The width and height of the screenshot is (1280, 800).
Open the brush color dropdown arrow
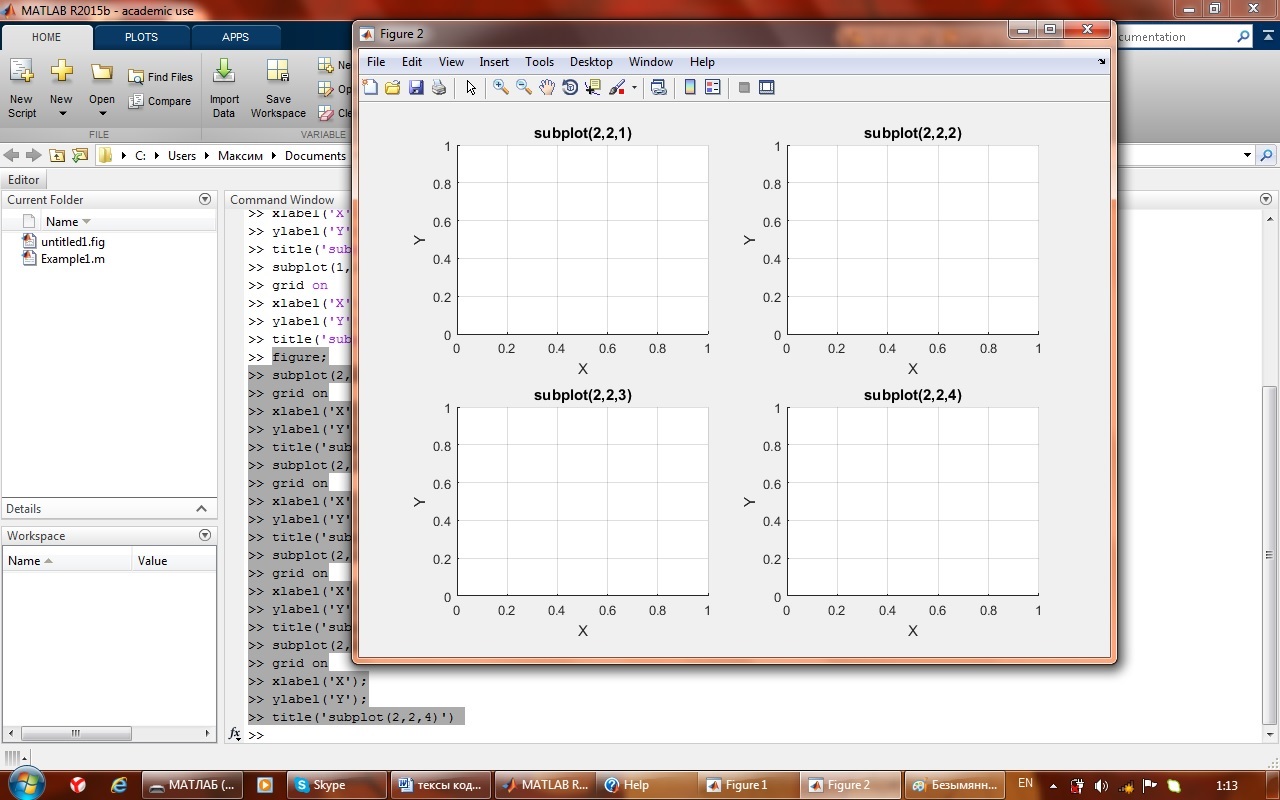click(634, 88)
